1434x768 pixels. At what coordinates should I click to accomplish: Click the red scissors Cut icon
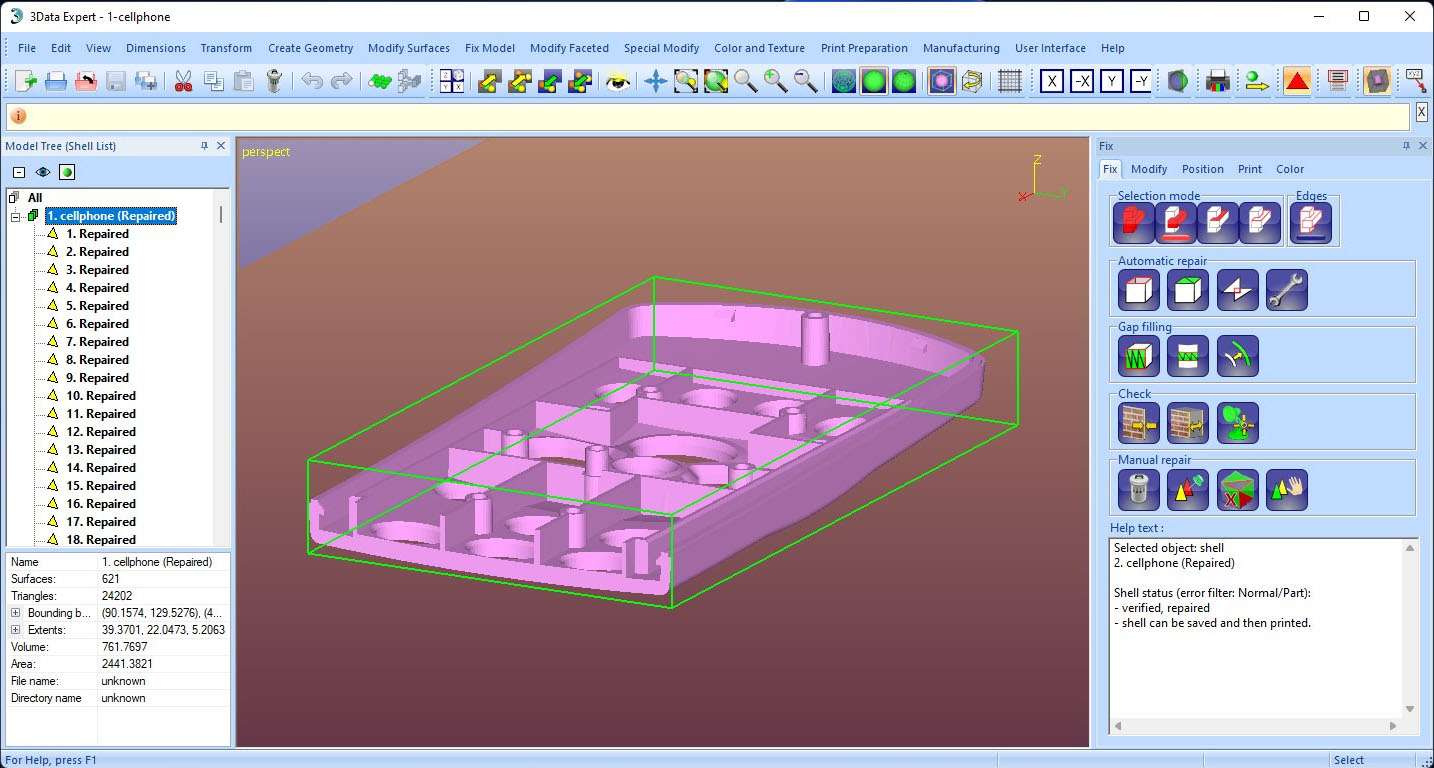point(183,81)
